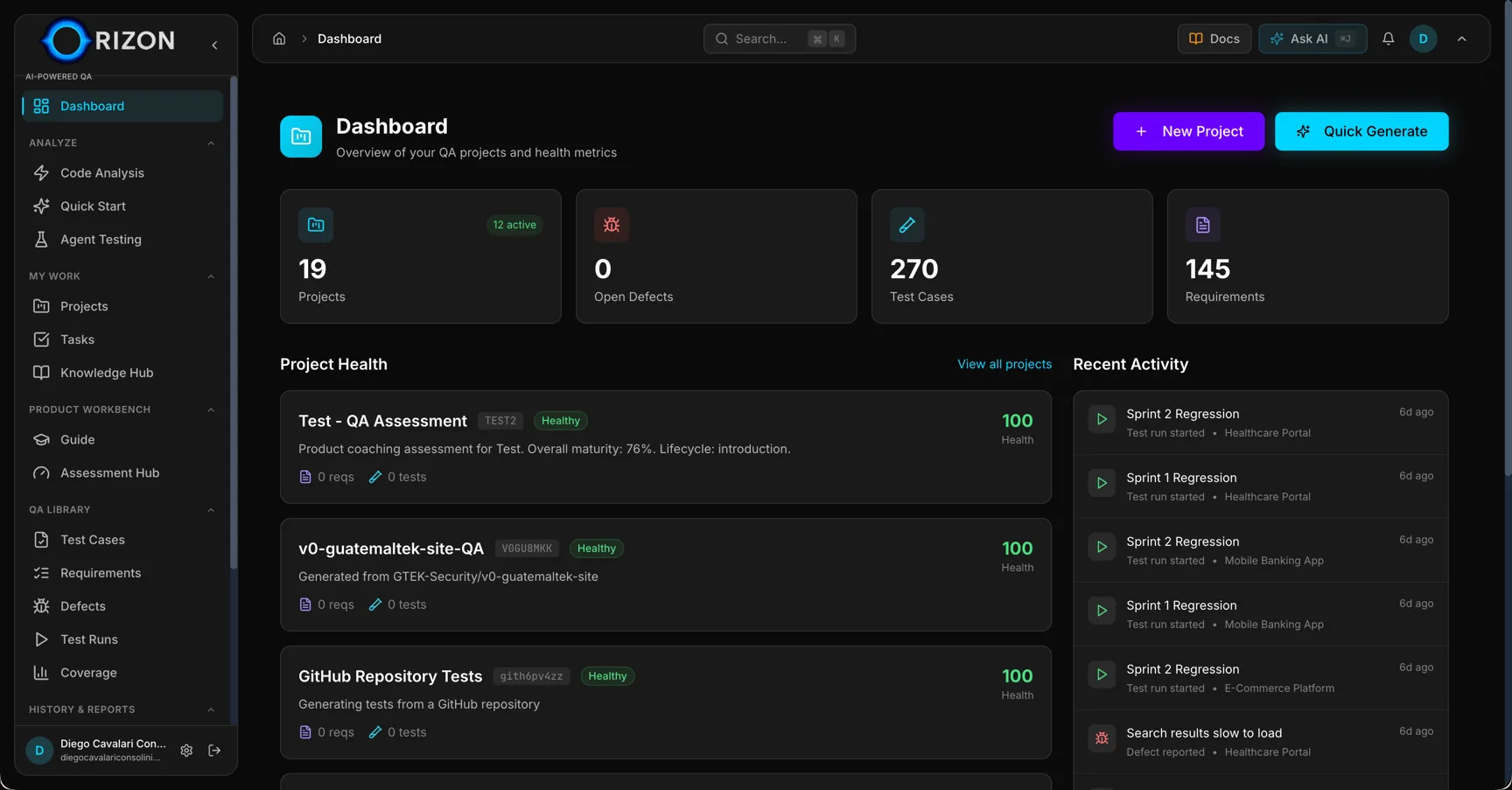Viewport: 1512px width, 790px height.
Task: Click into the Search field
Action: pos(779,38)
